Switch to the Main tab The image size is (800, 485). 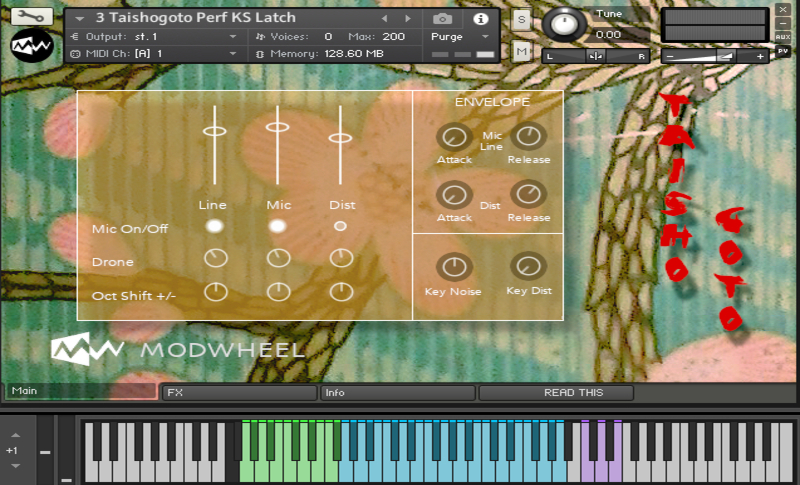82,391
